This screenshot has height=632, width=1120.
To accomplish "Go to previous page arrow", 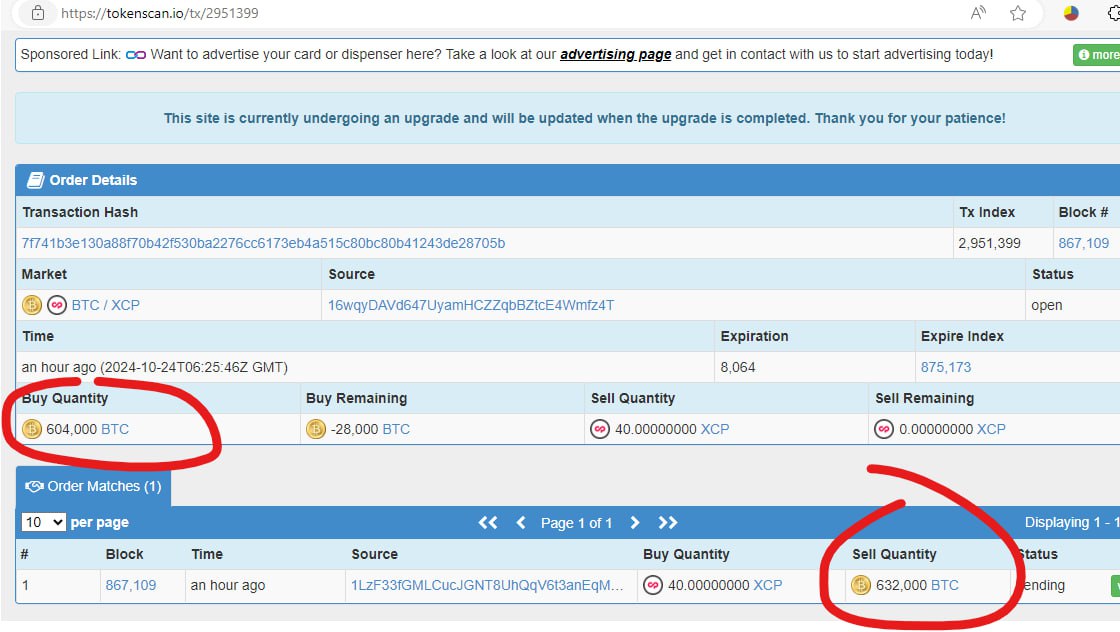I will (521, 523).
